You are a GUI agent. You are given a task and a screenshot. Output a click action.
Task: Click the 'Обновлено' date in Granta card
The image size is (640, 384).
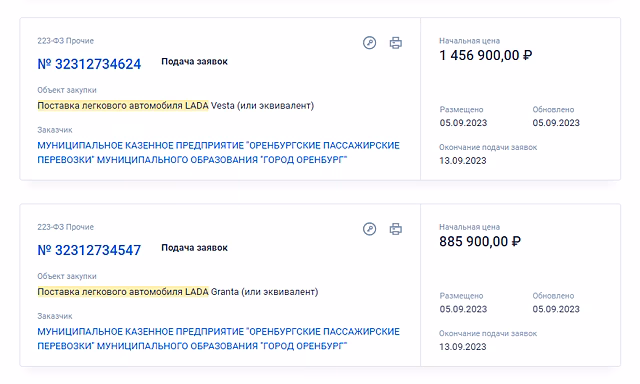pos(556,309)
